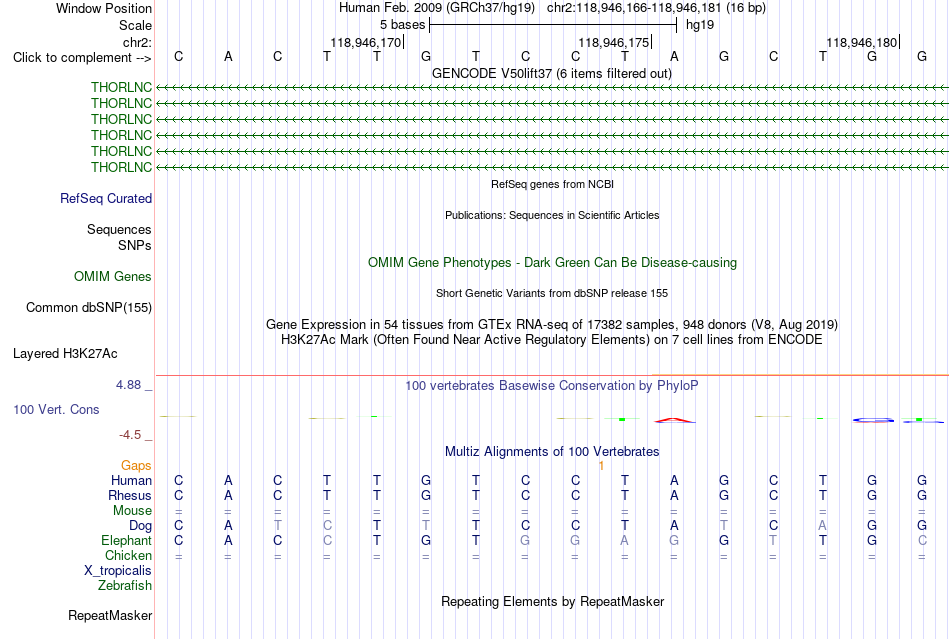Click the orange gap count '1'
This screenshot has width=950, height=639.
(601, 466)
